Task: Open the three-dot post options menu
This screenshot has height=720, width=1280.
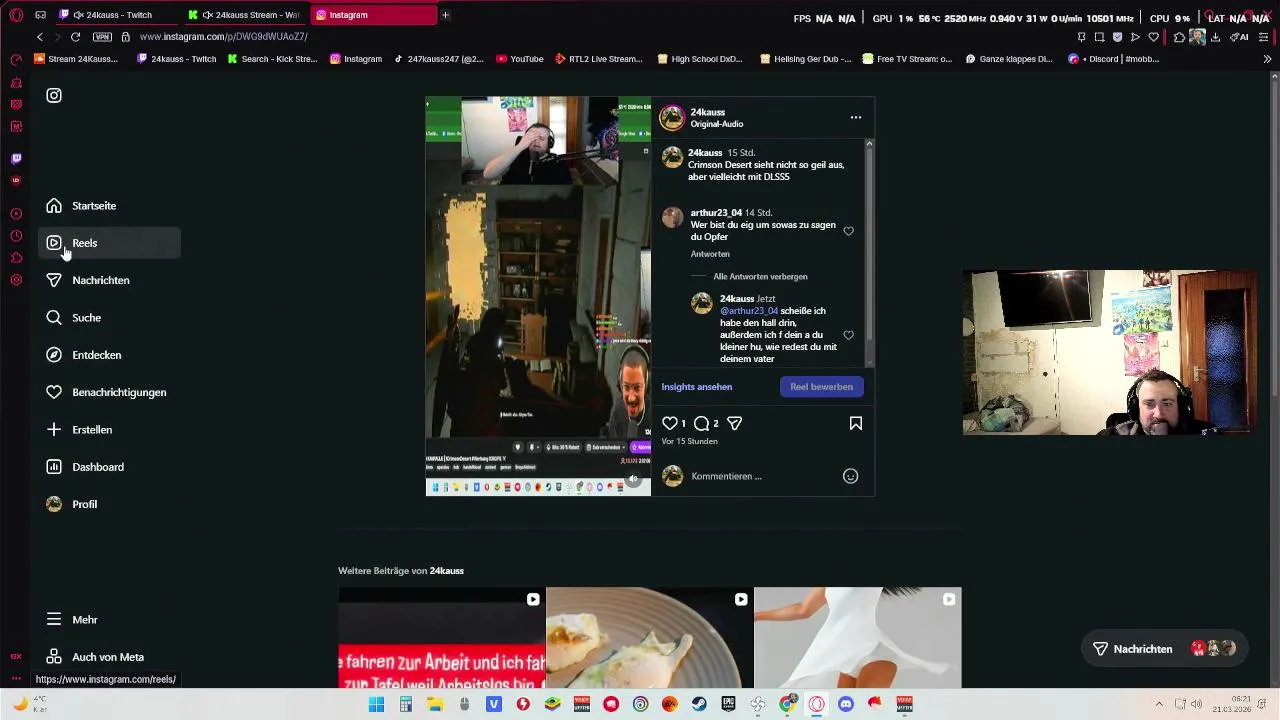Action: [856, 117]
